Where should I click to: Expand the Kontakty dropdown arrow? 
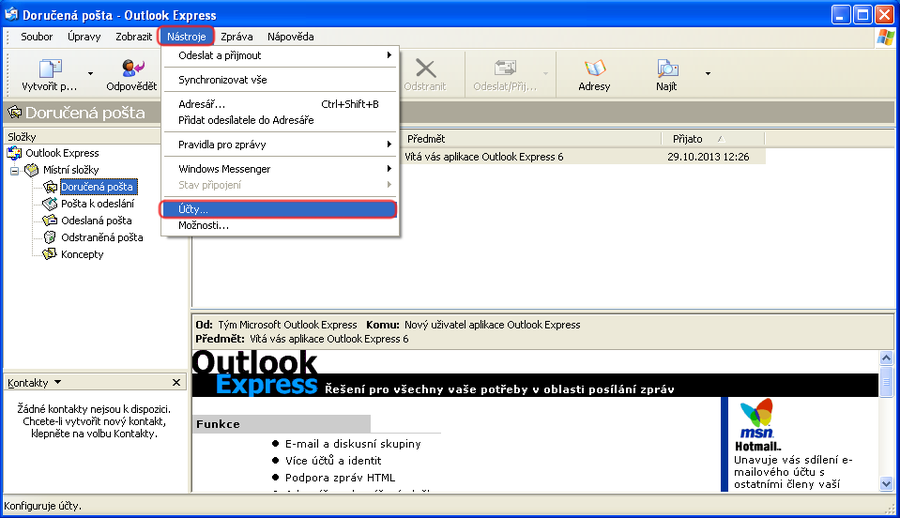point(57,382)
